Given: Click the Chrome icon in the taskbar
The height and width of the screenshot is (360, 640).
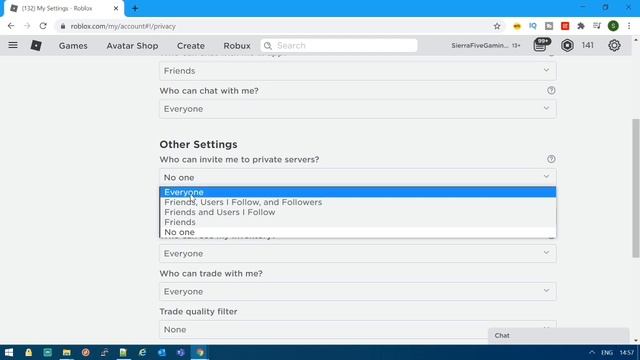Looking at the screenshot, I should [200, 352].
